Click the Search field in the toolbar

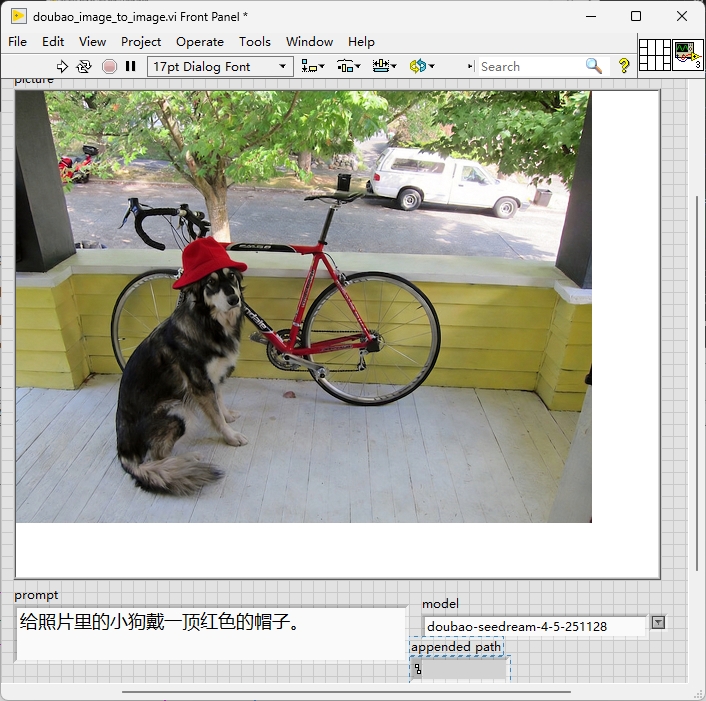tap(530, 66)
